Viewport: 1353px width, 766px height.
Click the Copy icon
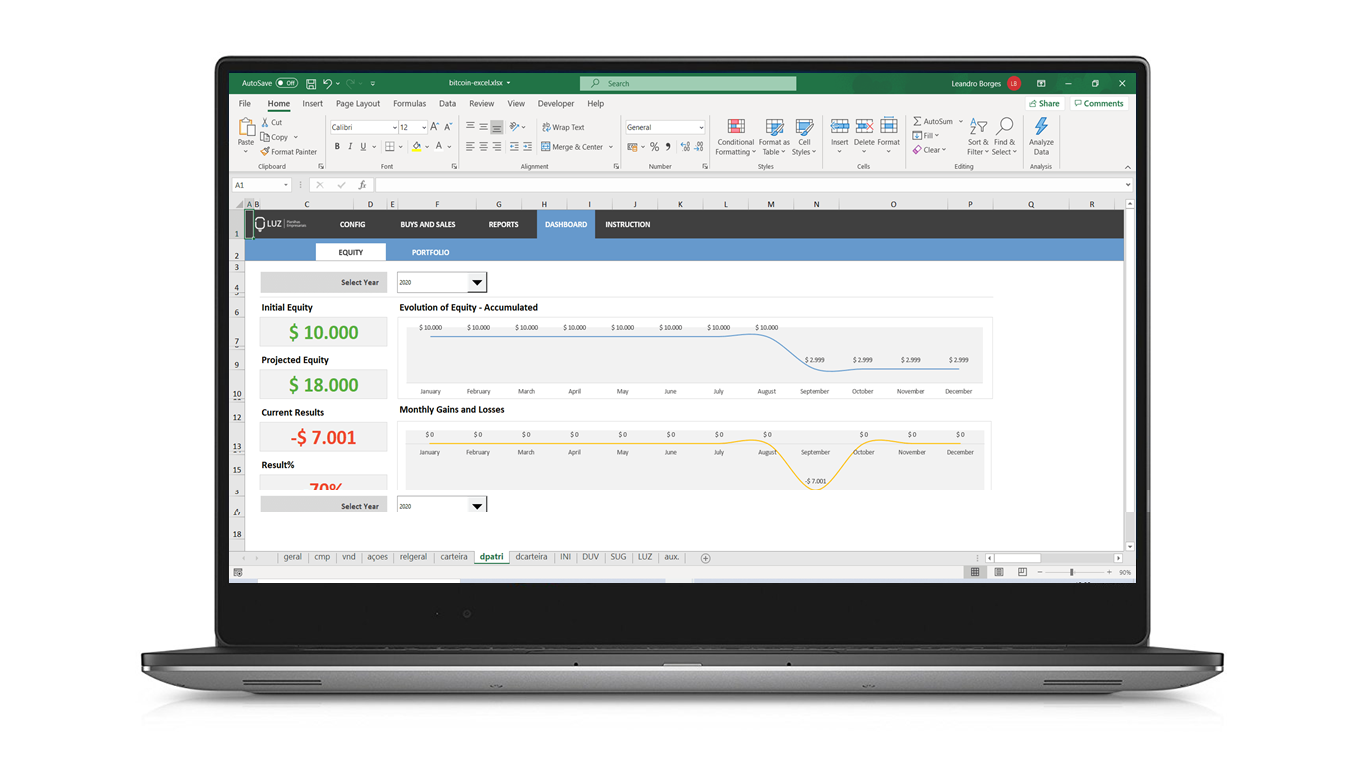click(x=265, y=137)
